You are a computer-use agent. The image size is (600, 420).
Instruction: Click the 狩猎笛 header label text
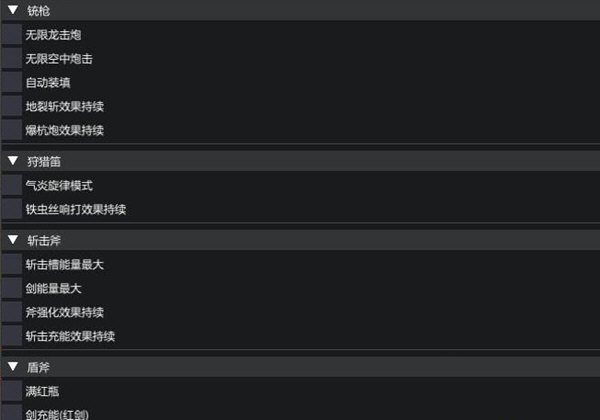[x=44, y=161]
